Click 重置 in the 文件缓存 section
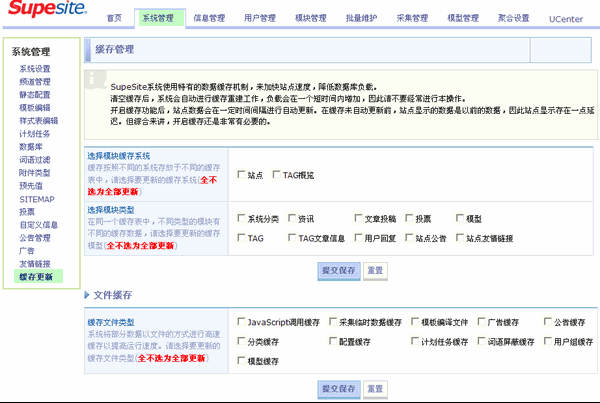The image size is (600, 403). point(375,387)
